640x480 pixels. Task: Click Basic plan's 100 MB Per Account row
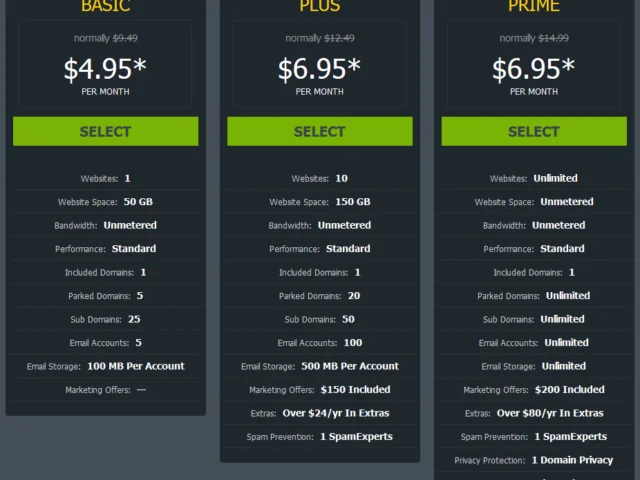pyautogui.click(x=105, y=366)
